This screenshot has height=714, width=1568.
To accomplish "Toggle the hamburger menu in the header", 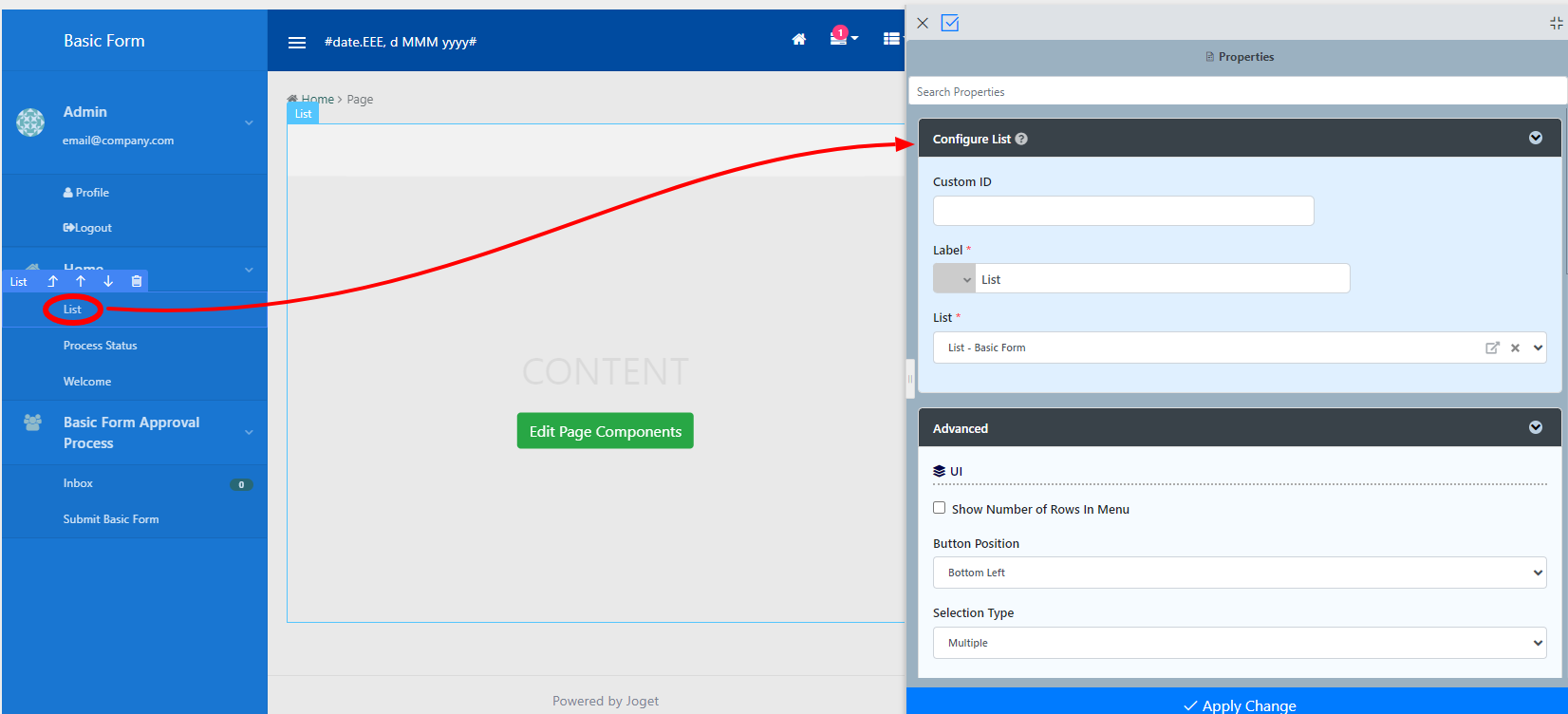I will (297, 42).
